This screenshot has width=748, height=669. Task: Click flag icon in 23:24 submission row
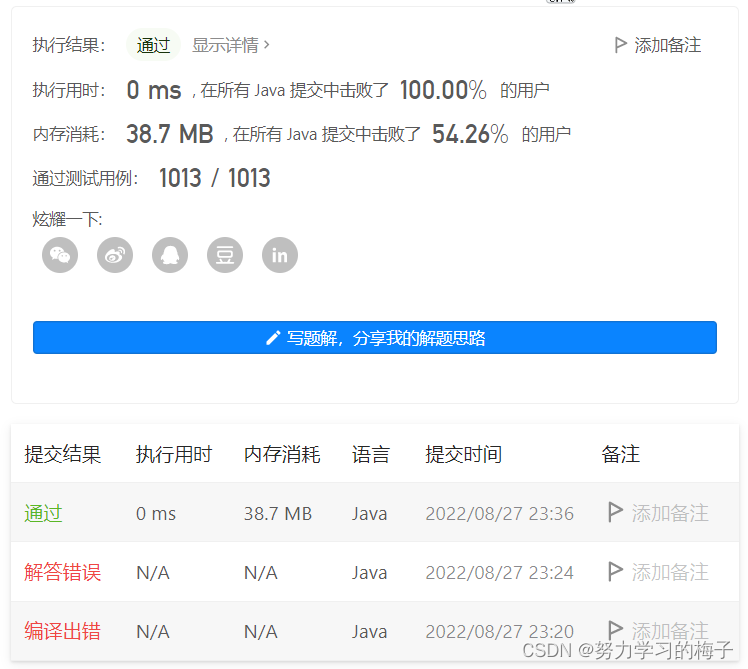tap(615, 571)
